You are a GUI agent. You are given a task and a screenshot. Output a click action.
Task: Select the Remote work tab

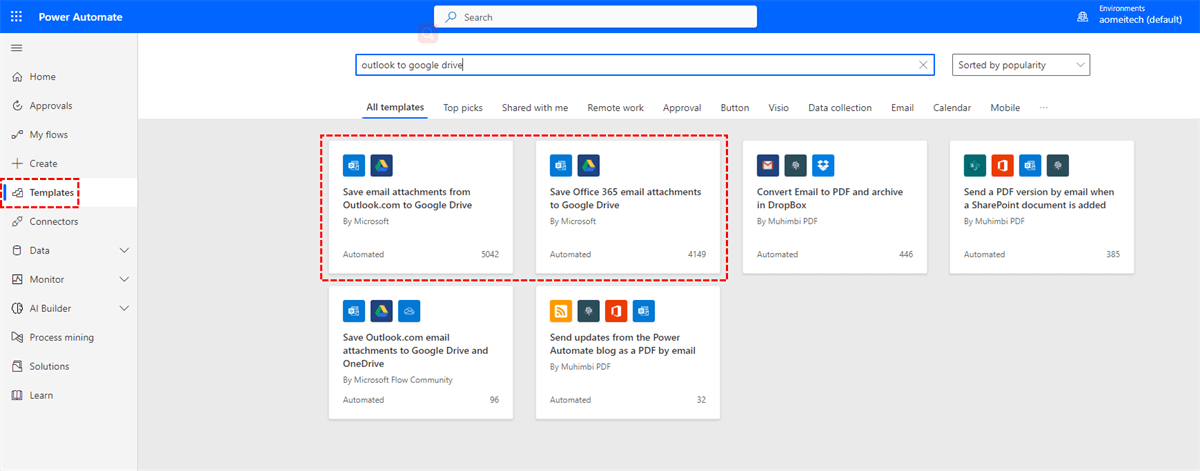point(615,108)
